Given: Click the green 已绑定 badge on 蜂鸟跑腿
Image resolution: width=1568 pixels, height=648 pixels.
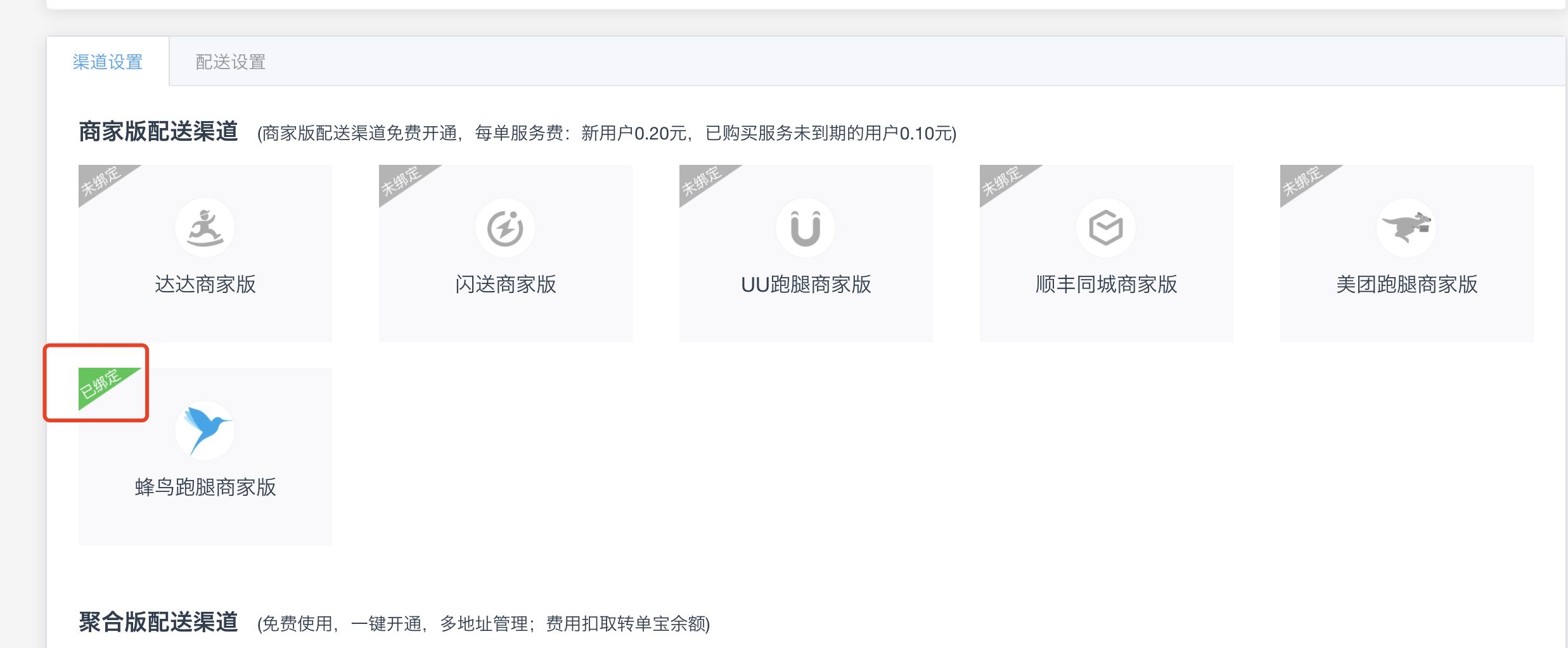Looking at the screenshot, I should coord(100,384).
